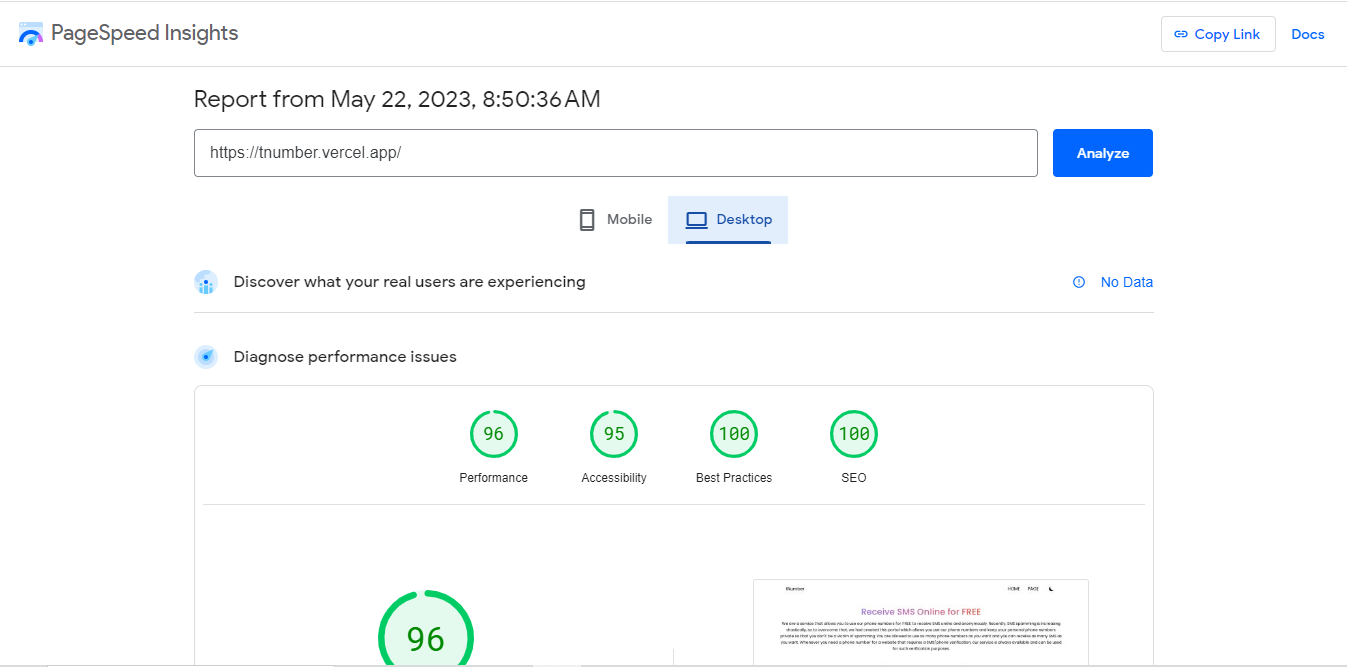This screenshot has height=667, width=1347.
Task: Click the No Data link
Action: [x=1127, y=282]
